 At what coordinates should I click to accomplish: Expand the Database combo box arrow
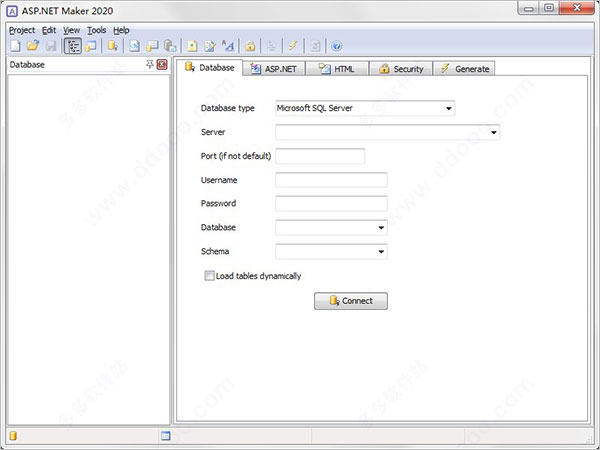[381, 228]
